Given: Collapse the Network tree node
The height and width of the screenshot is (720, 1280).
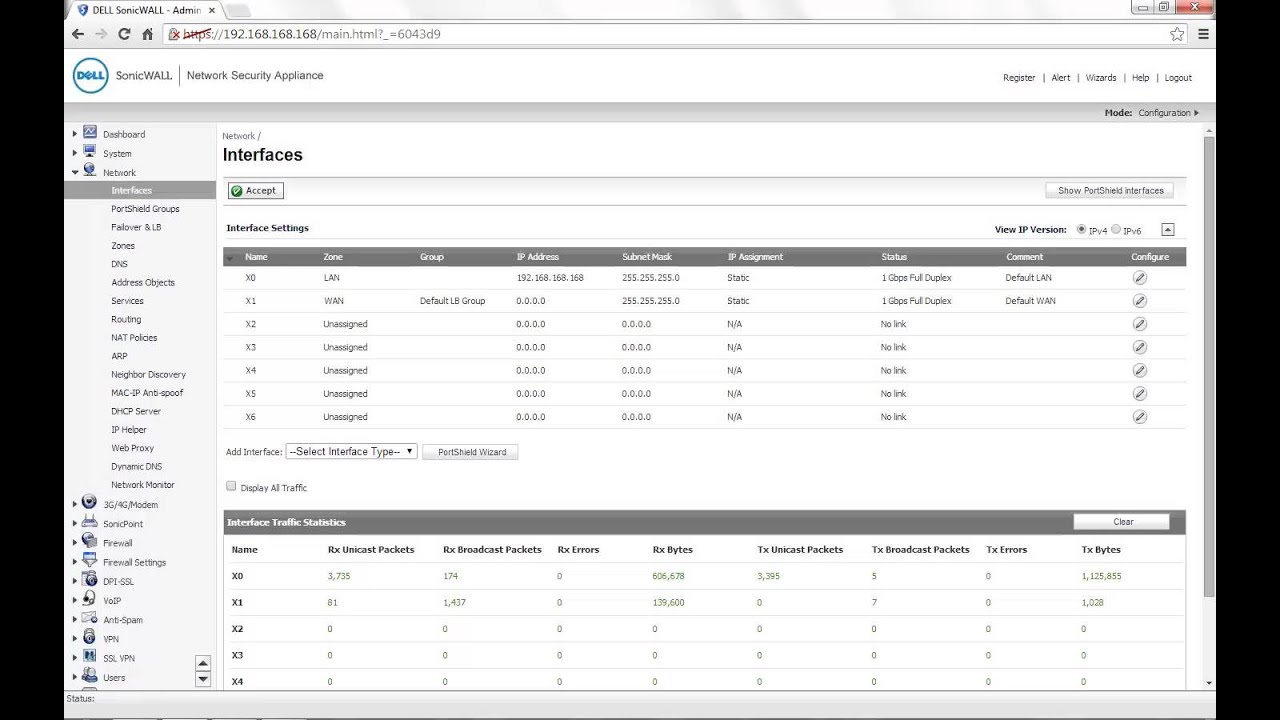Looking at the screenshot, I should point(74,172).
